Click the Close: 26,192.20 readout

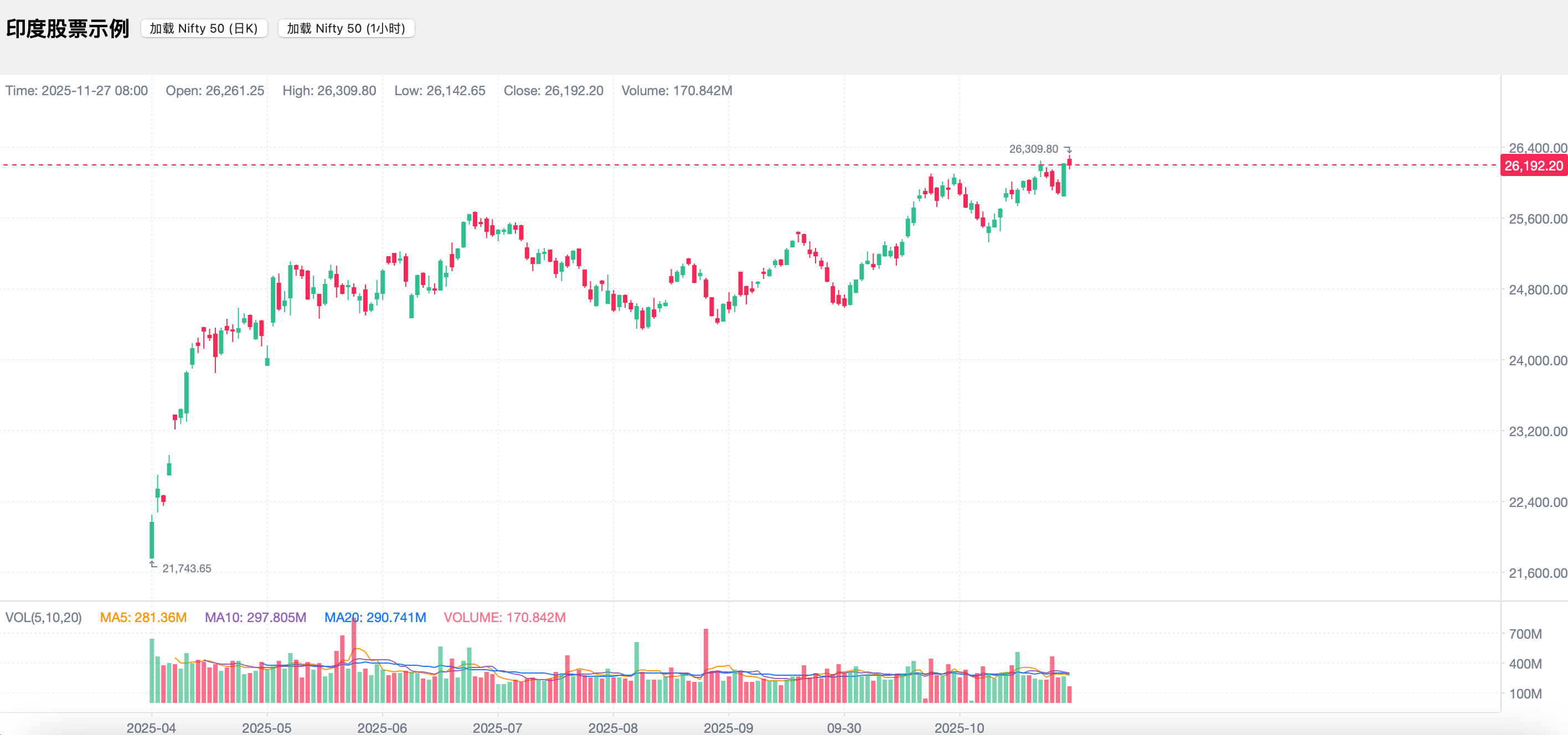coord(553,91)
